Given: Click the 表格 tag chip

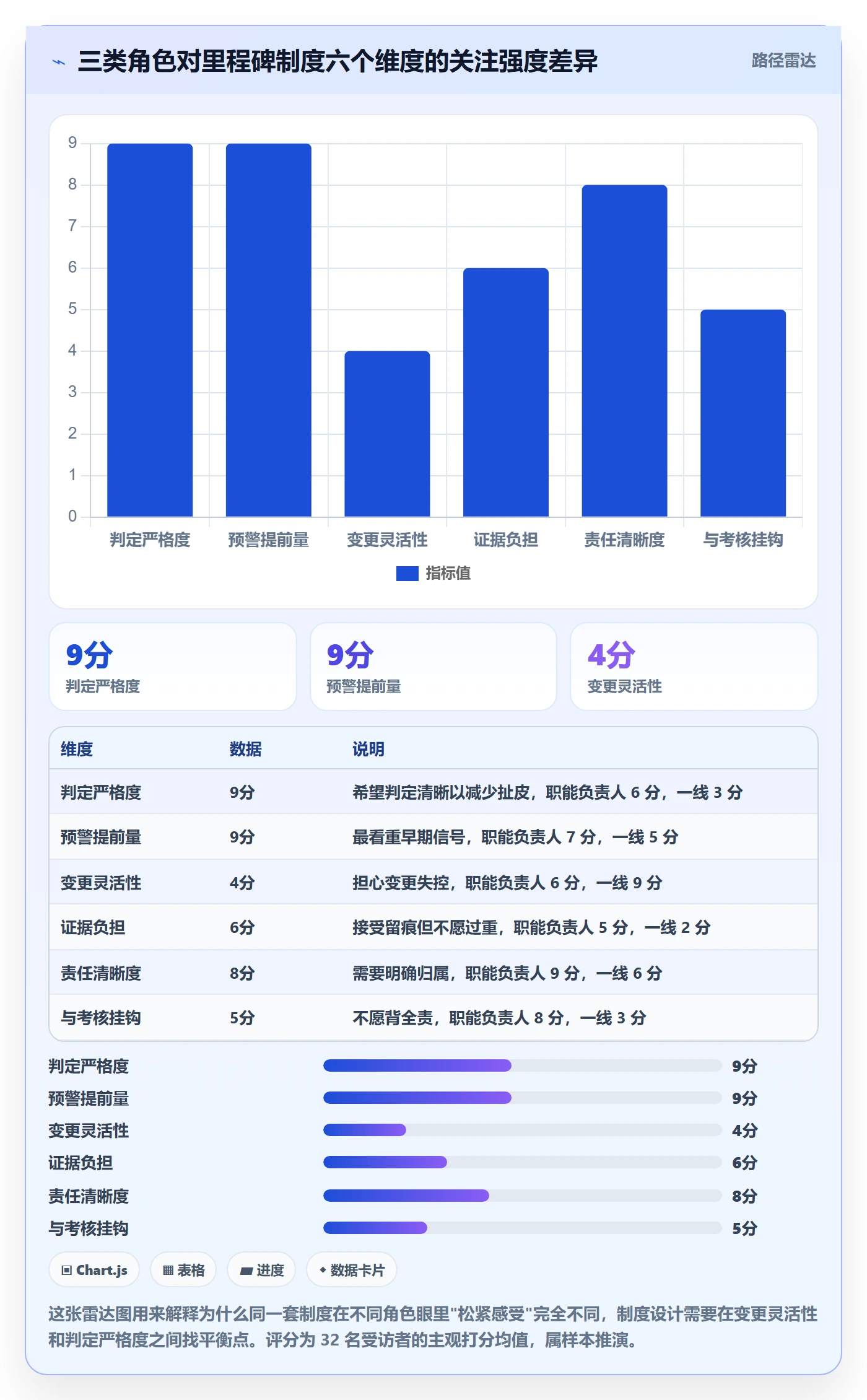Looking at the screenshot, I should pos(183,1270).
